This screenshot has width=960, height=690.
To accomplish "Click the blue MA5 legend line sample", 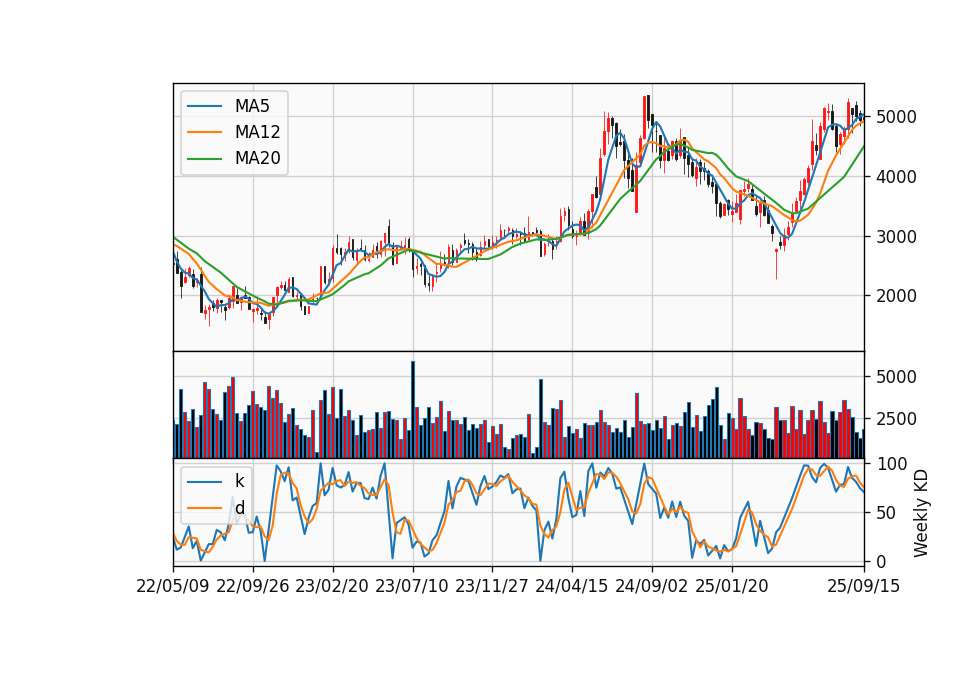I will click(x=204, y=106).
